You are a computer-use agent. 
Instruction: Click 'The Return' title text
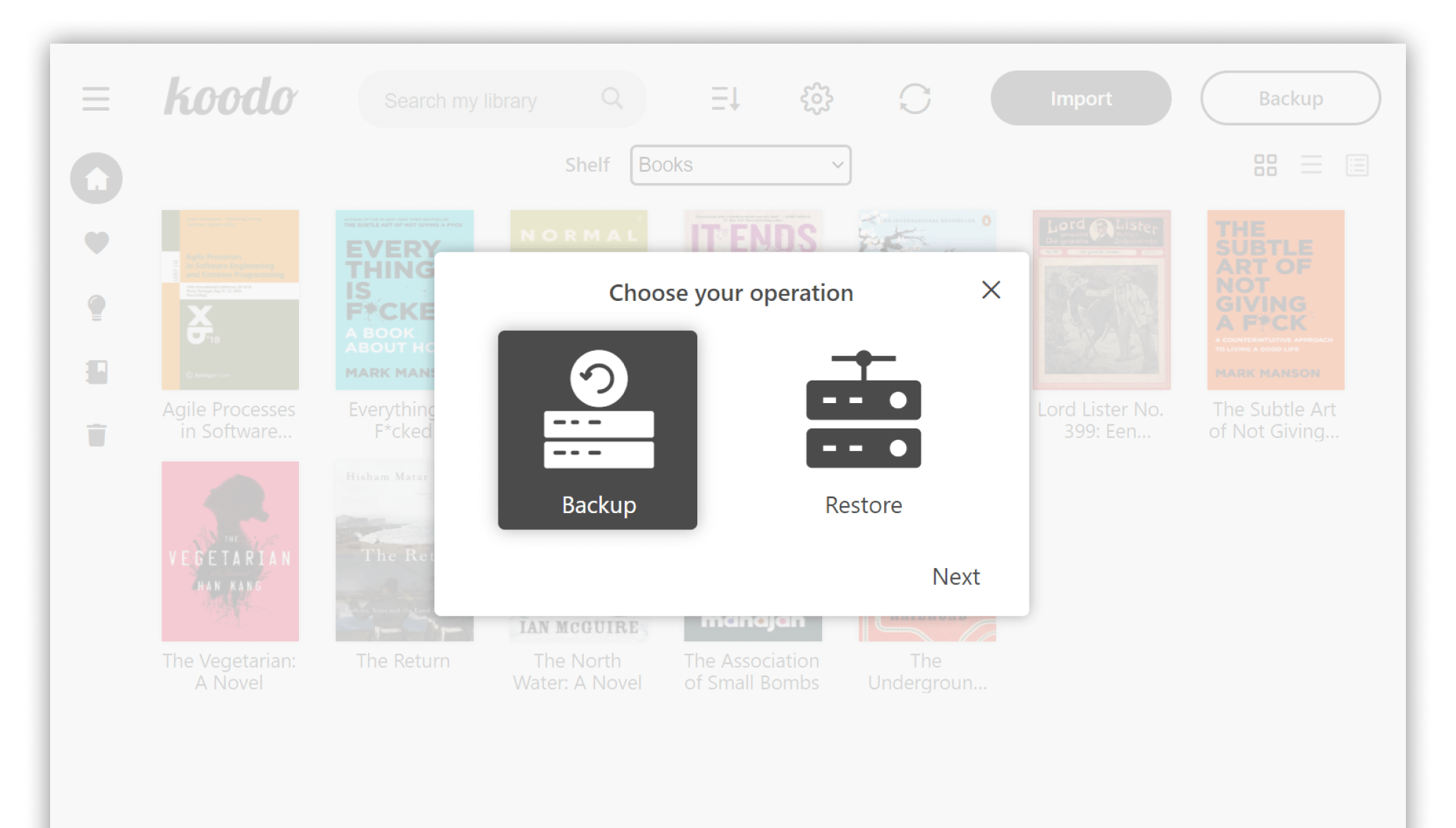tap(403, 661)
